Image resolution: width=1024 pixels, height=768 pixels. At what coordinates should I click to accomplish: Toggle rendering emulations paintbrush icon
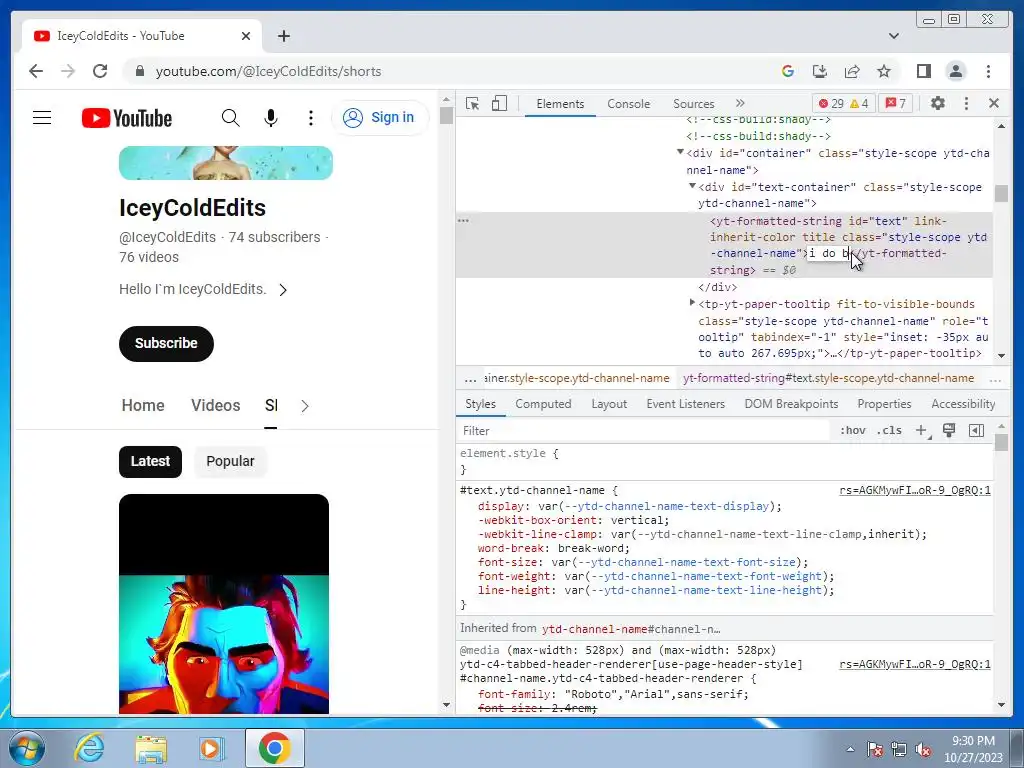tap(949, 430)
